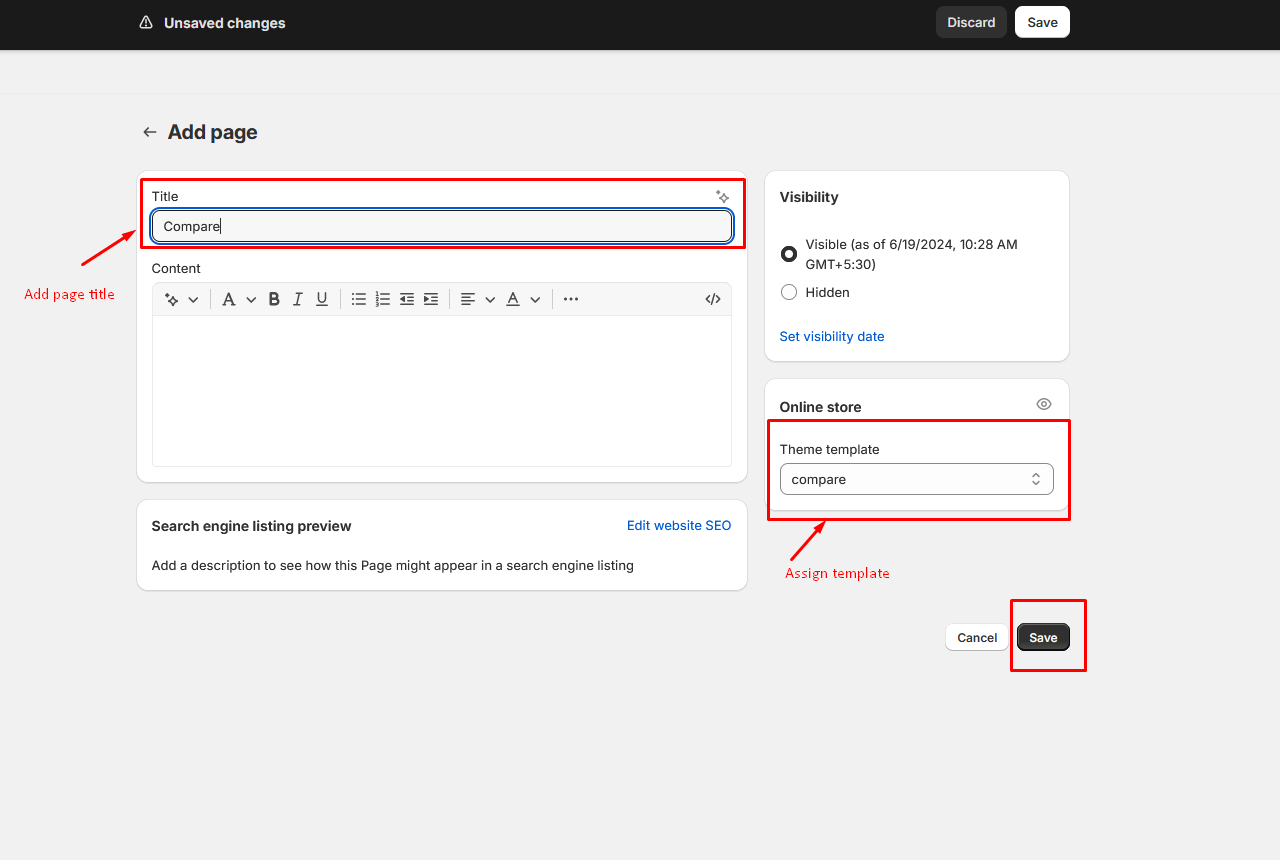
Task: Expand the text color dropdown chevron
Action: point(535,299)
